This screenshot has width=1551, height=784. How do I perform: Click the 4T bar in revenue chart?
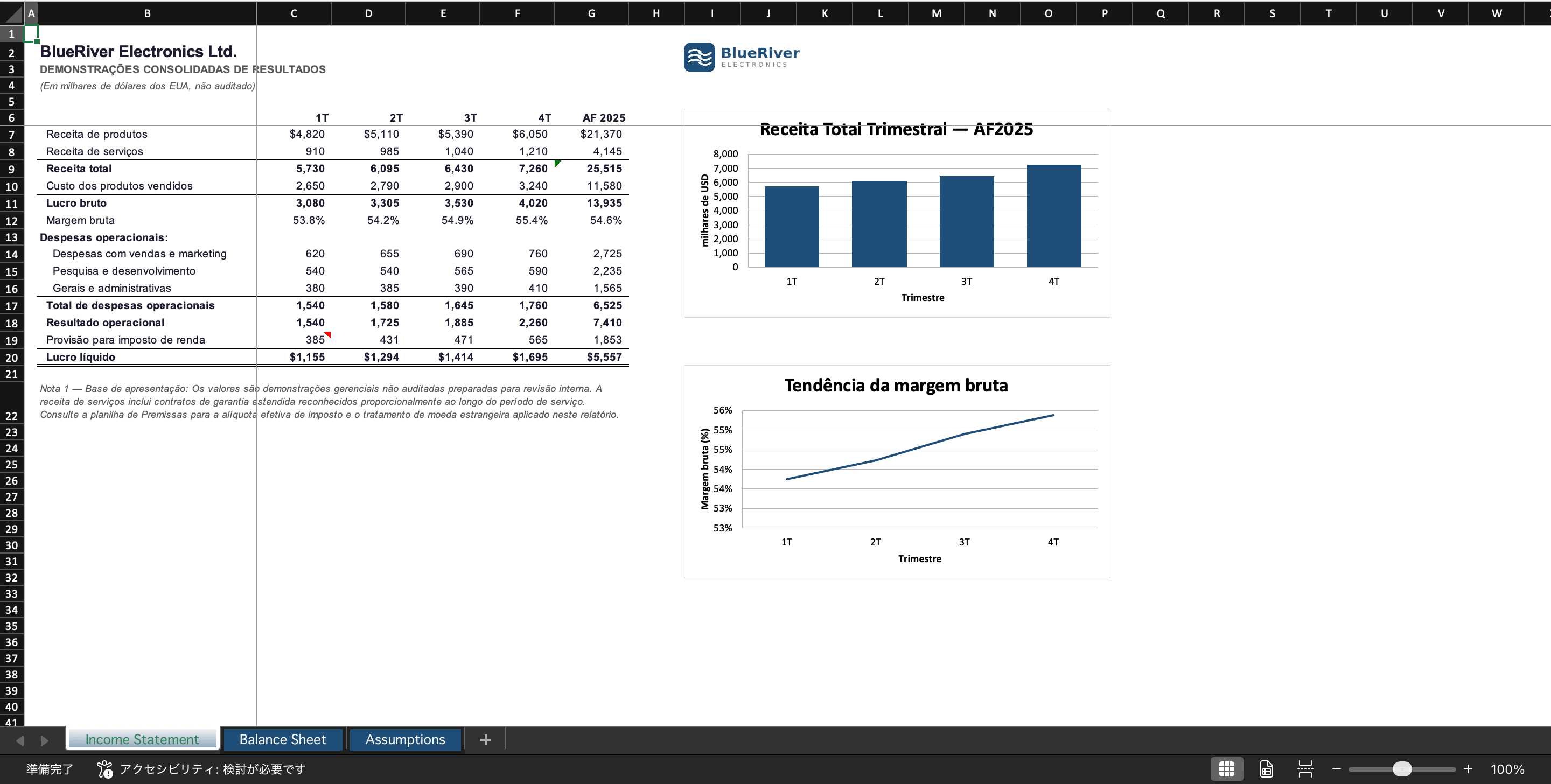[1054, 215]
